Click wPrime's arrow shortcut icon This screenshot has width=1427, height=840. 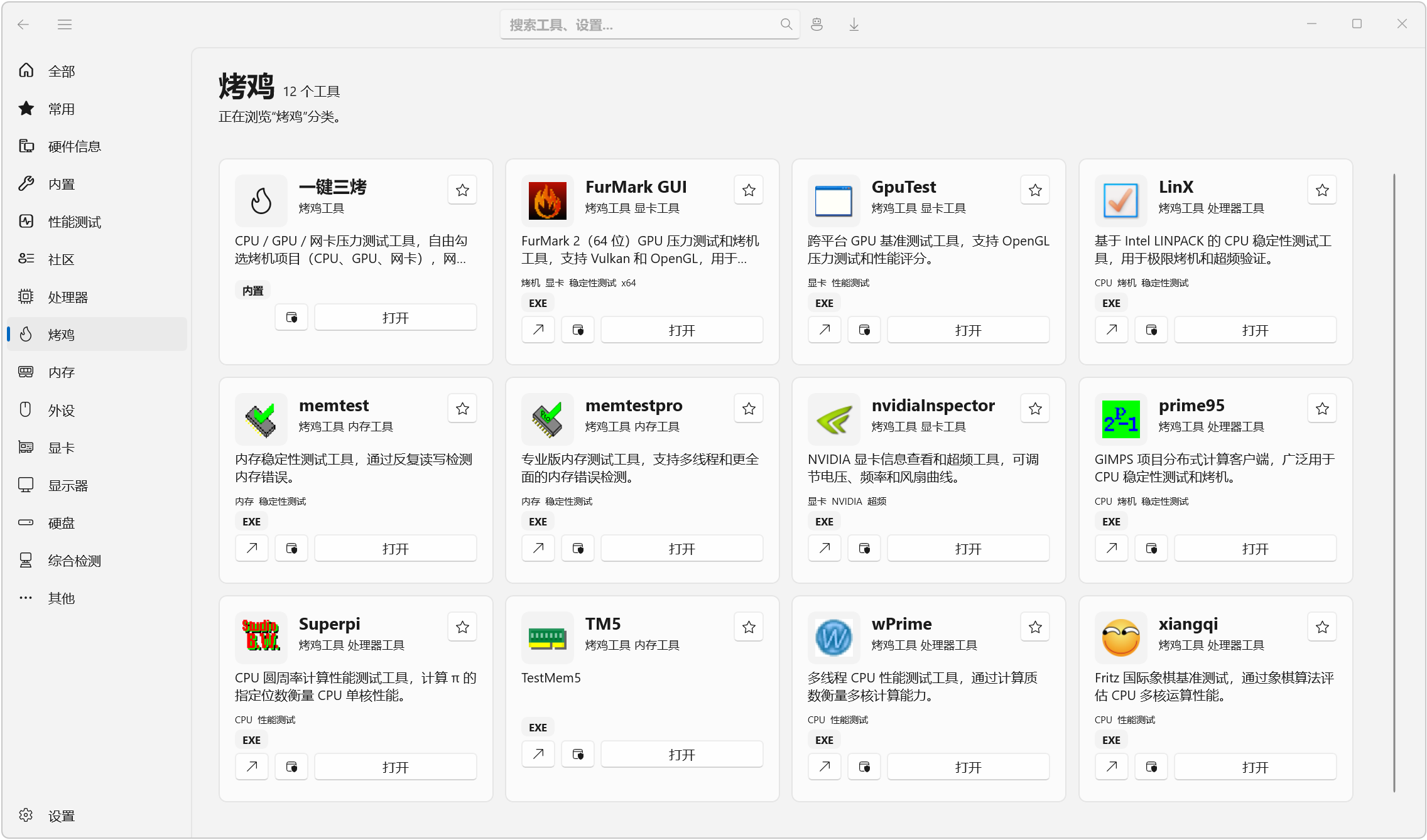[x=825, y=767]
